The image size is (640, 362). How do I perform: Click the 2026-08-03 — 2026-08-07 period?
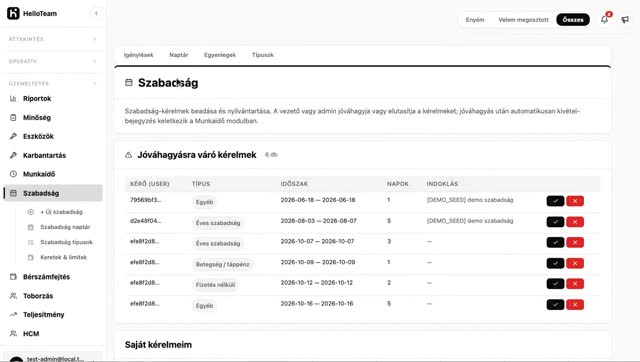click(318, 221)
